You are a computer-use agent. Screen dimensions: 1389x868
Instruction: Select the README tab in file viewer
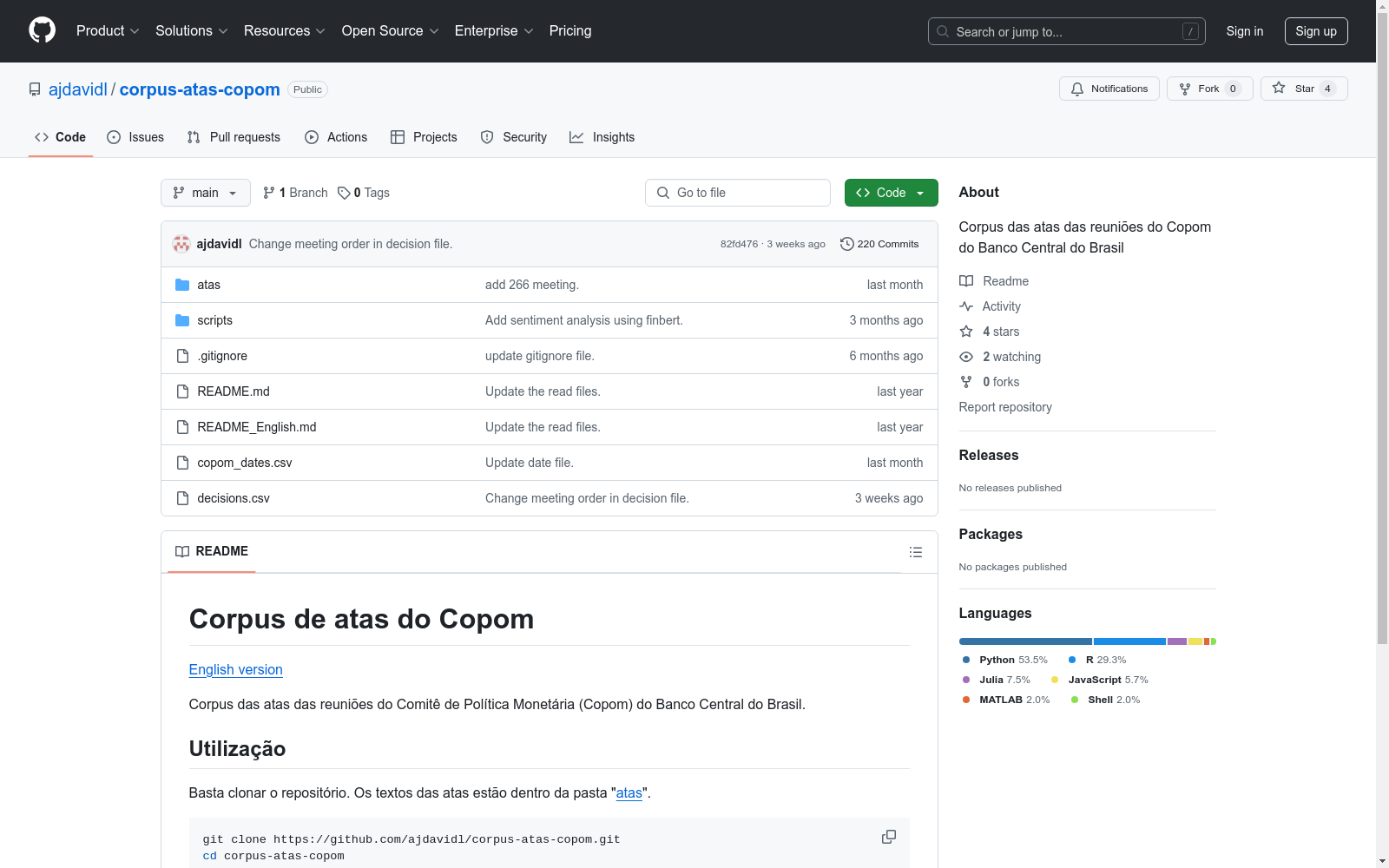[x=212, y=551]
